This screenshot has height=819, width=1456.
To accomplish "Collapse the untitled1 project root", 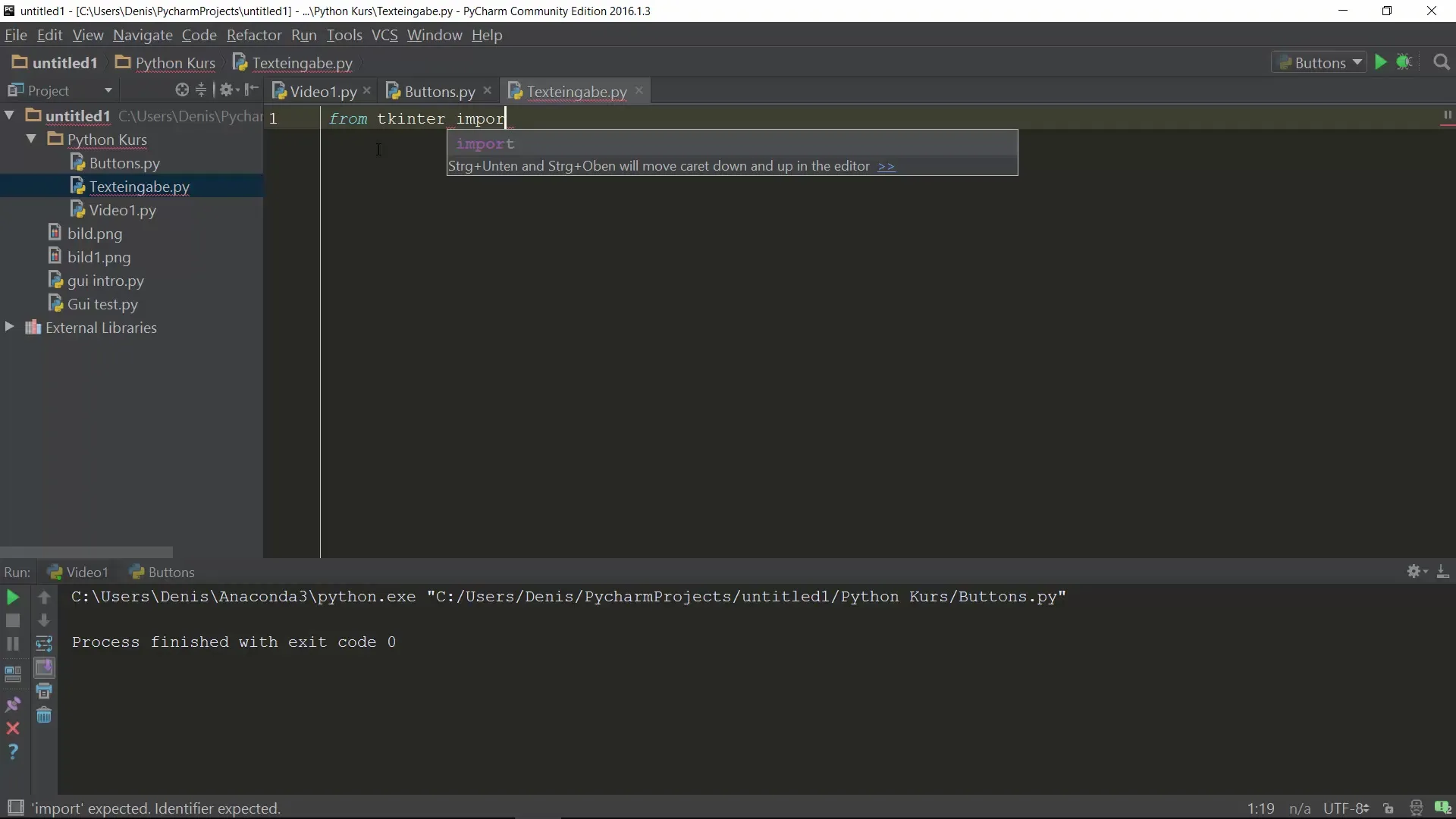I will (x=10, y=115).
